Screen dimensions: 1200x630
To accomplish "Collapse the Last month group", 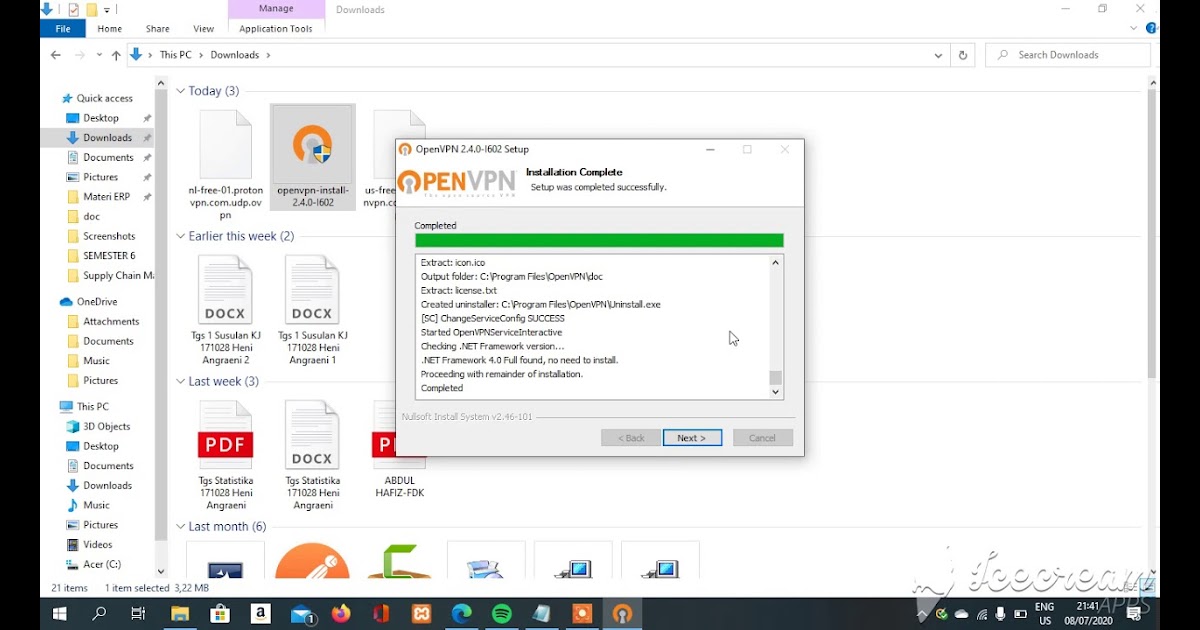I will pyautogui.click(x=181, y=526).
